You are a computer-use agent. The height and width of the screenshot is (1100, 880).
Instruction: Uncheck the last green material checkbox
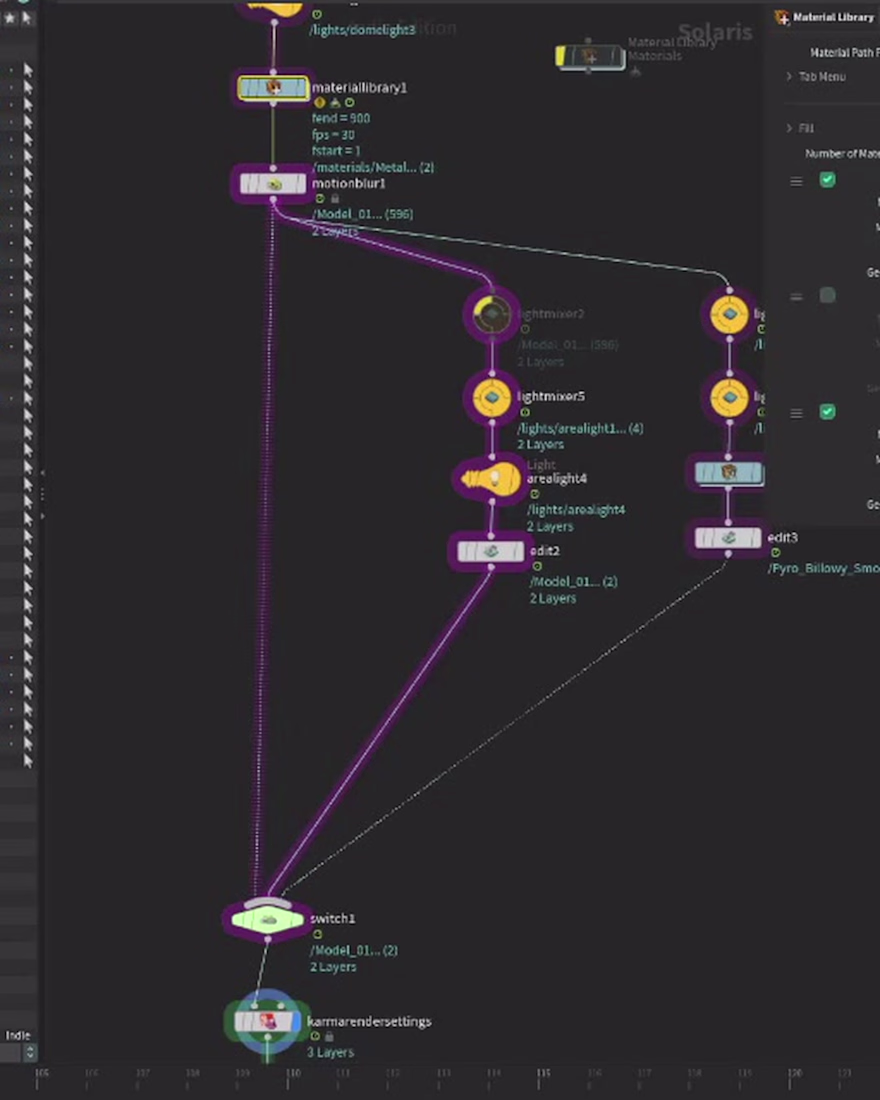click(x=827, y=412)
